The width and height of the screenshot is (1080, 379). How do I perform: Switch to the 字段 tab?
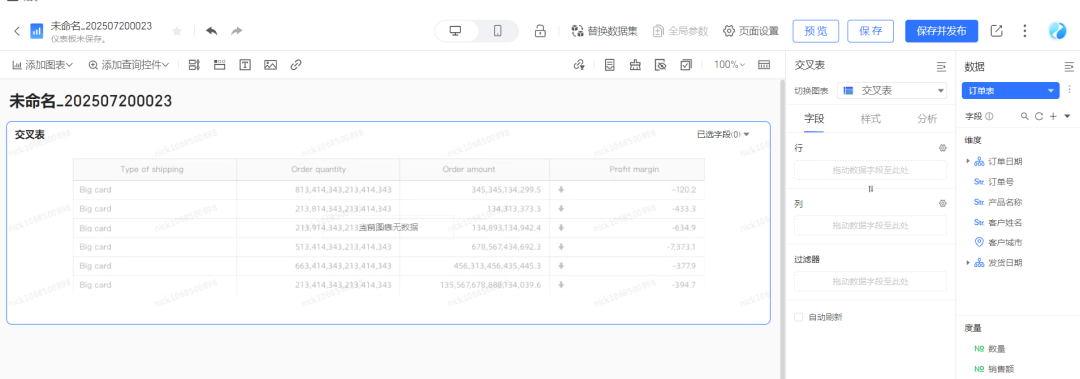click(814, 119)
